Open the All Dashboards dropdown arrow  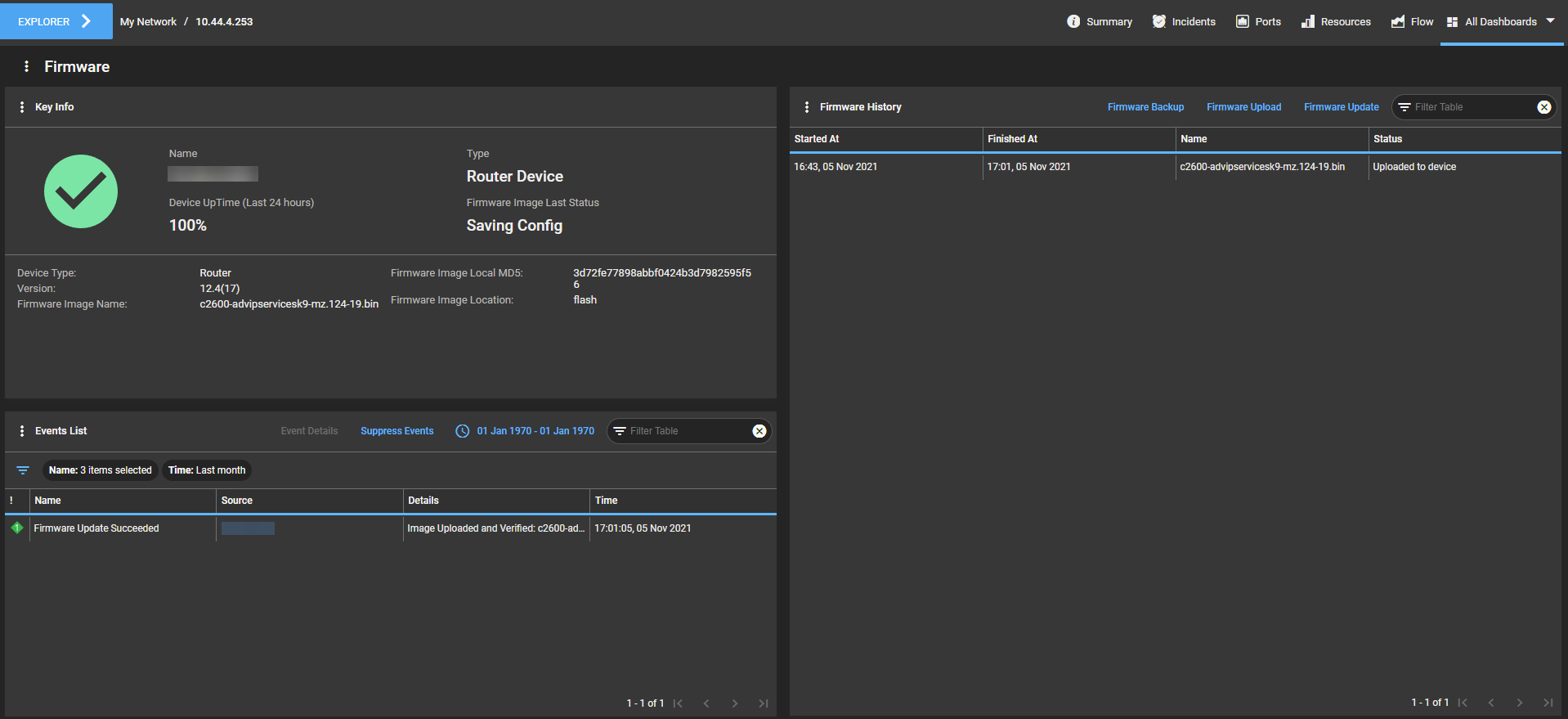[1551, 21]
